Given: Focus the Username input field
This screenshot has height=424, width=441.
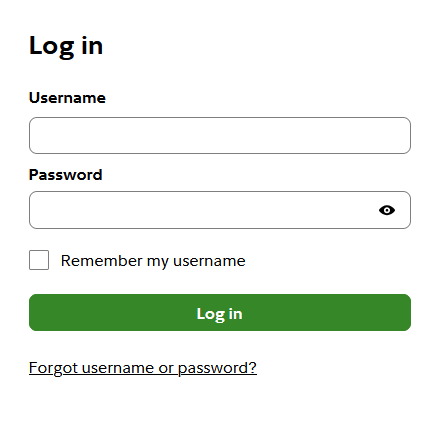Looking at the screenshot, I should pyautogui.click(x=220, y=135).
